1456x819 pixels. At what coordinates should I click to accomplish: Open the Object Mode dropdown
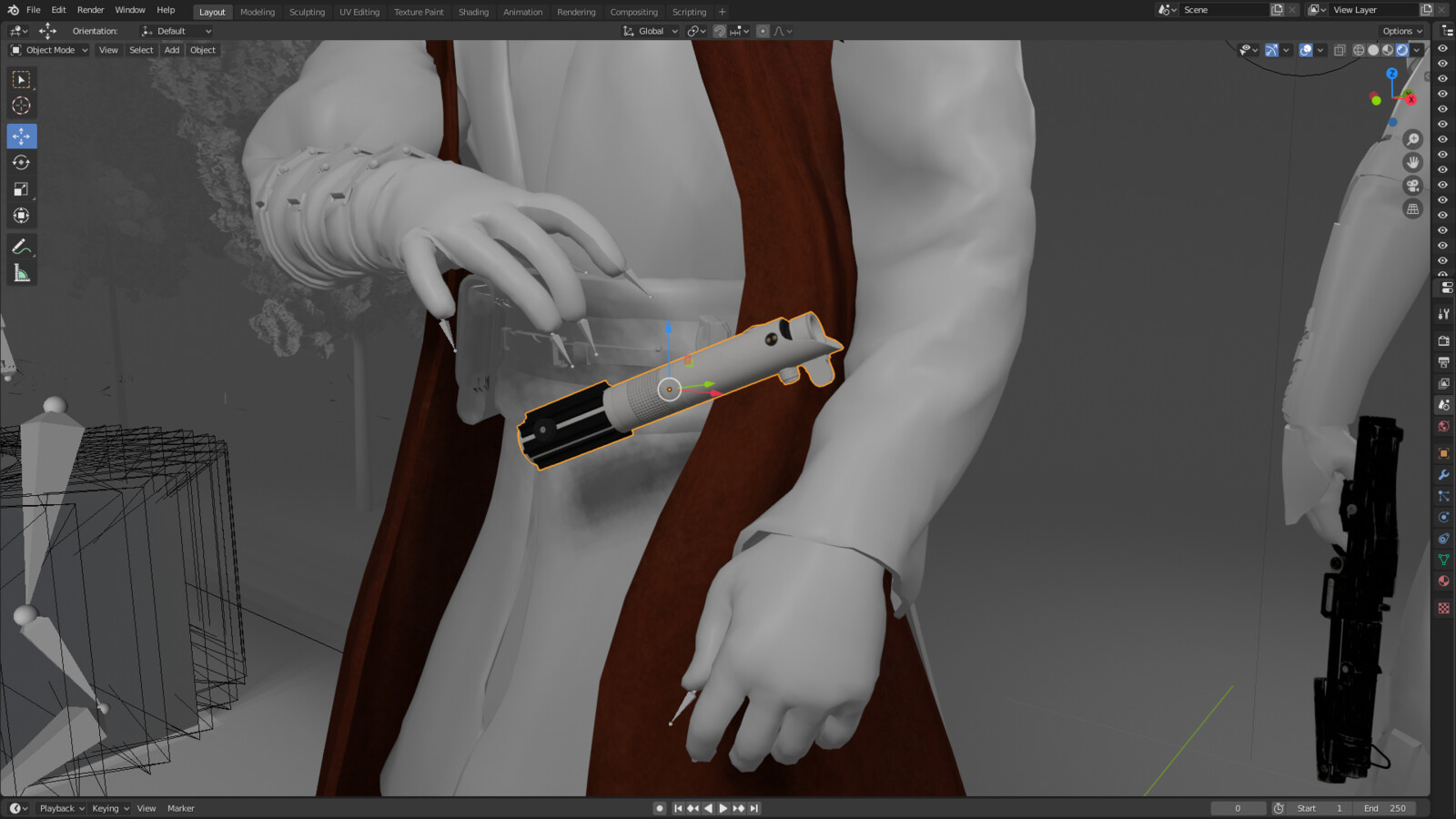pos(49,50)
